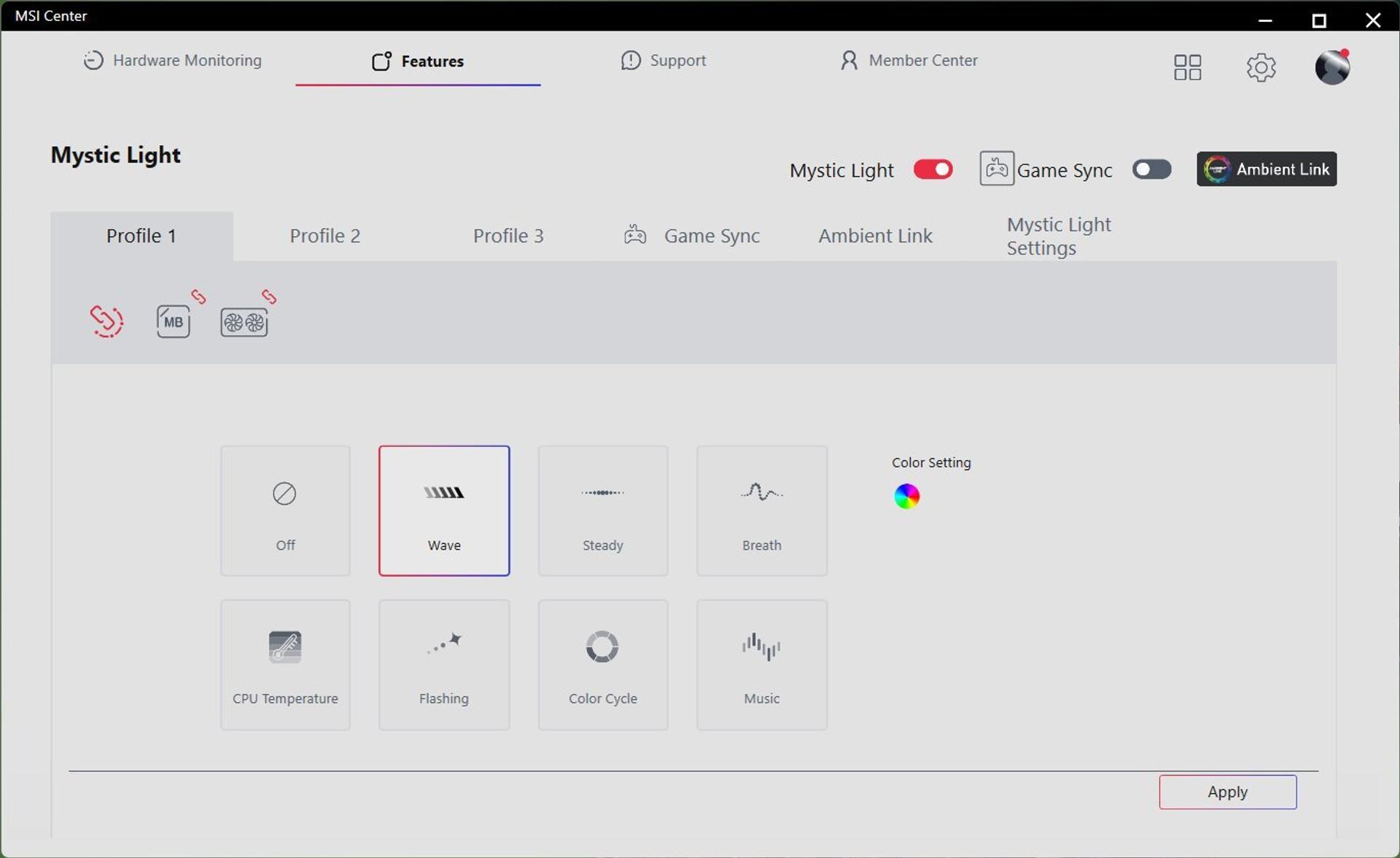
Task: Open the rainbow Color Setting wheel
Action: tap(907, 496)
